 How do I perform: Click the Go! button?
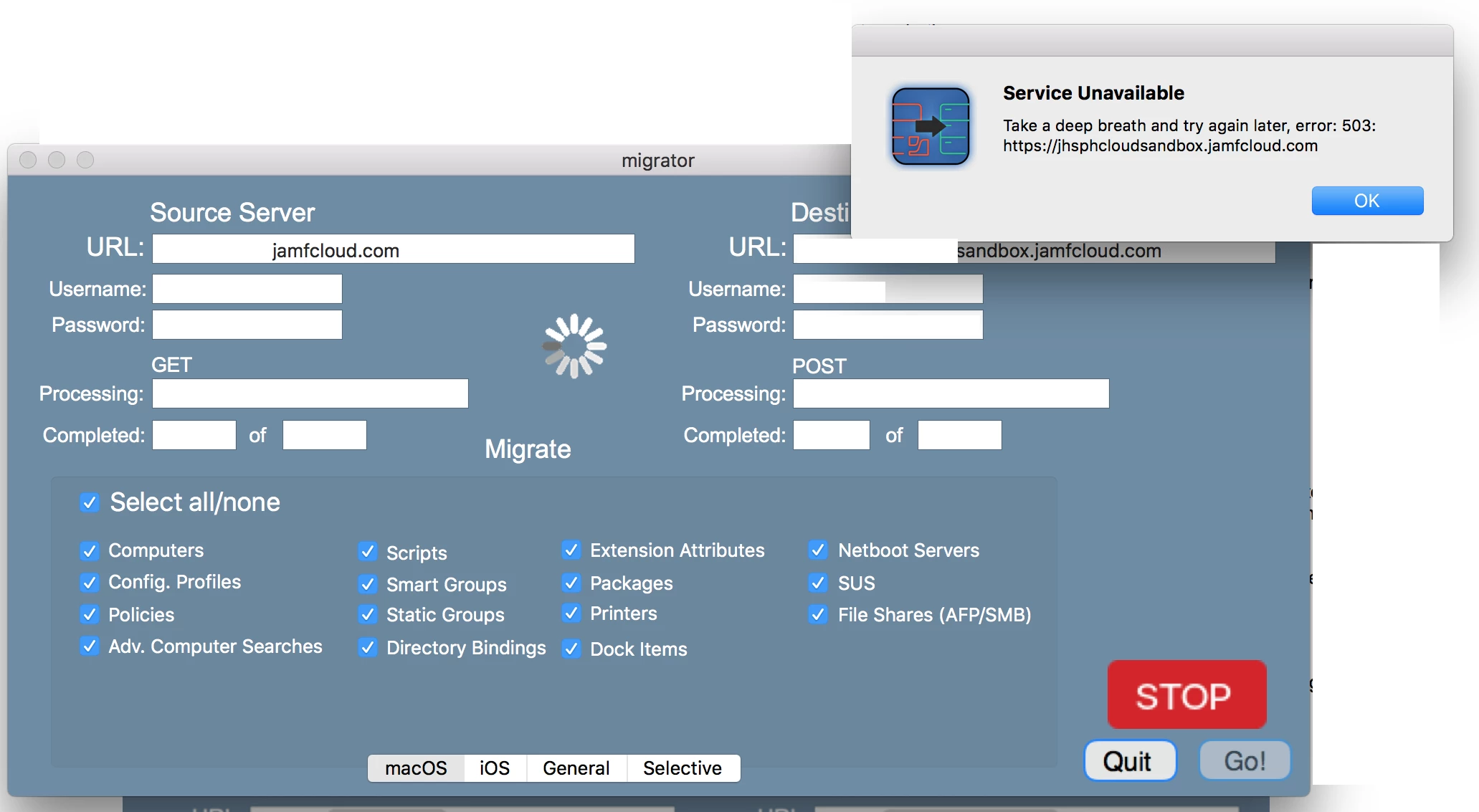point(1245,760)
